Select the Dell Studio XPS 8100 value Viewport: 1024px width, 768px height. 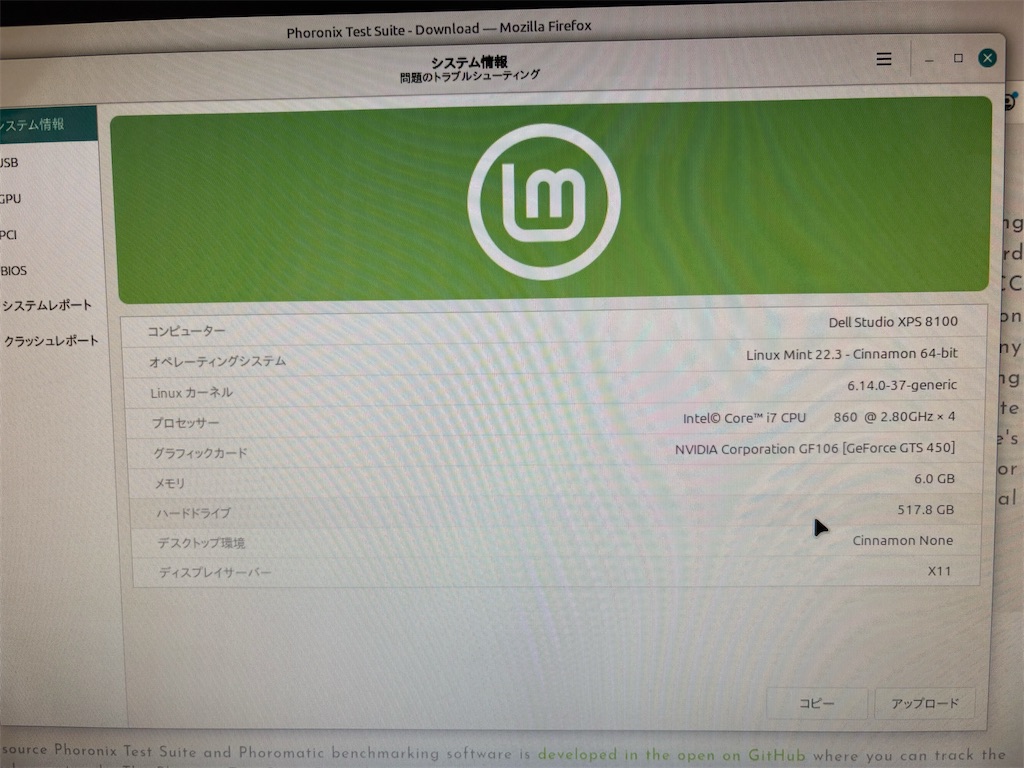click(893, 322)
